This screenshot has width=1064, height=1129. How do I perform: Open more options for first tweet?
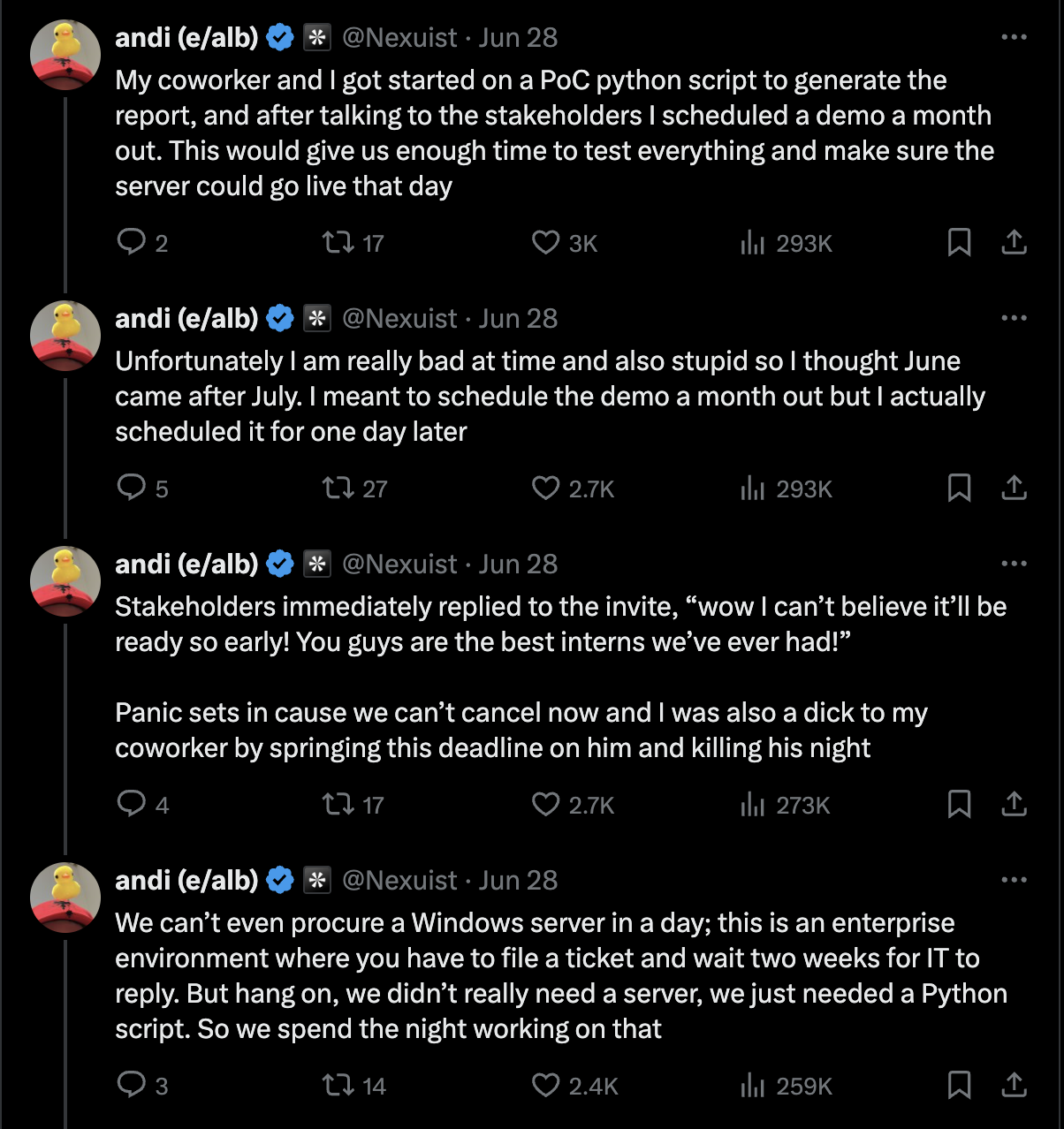point(1014,37)
